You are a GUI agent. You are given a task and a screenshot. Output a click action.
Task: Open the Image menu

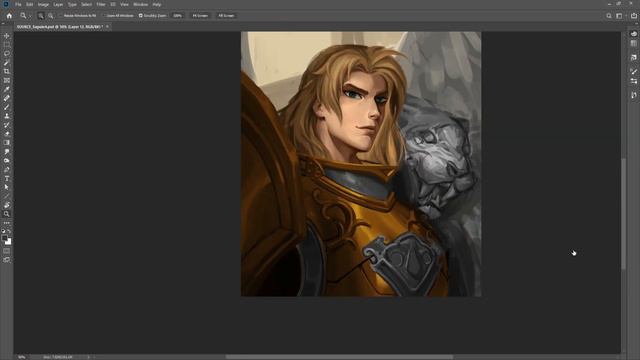point(43,4)
